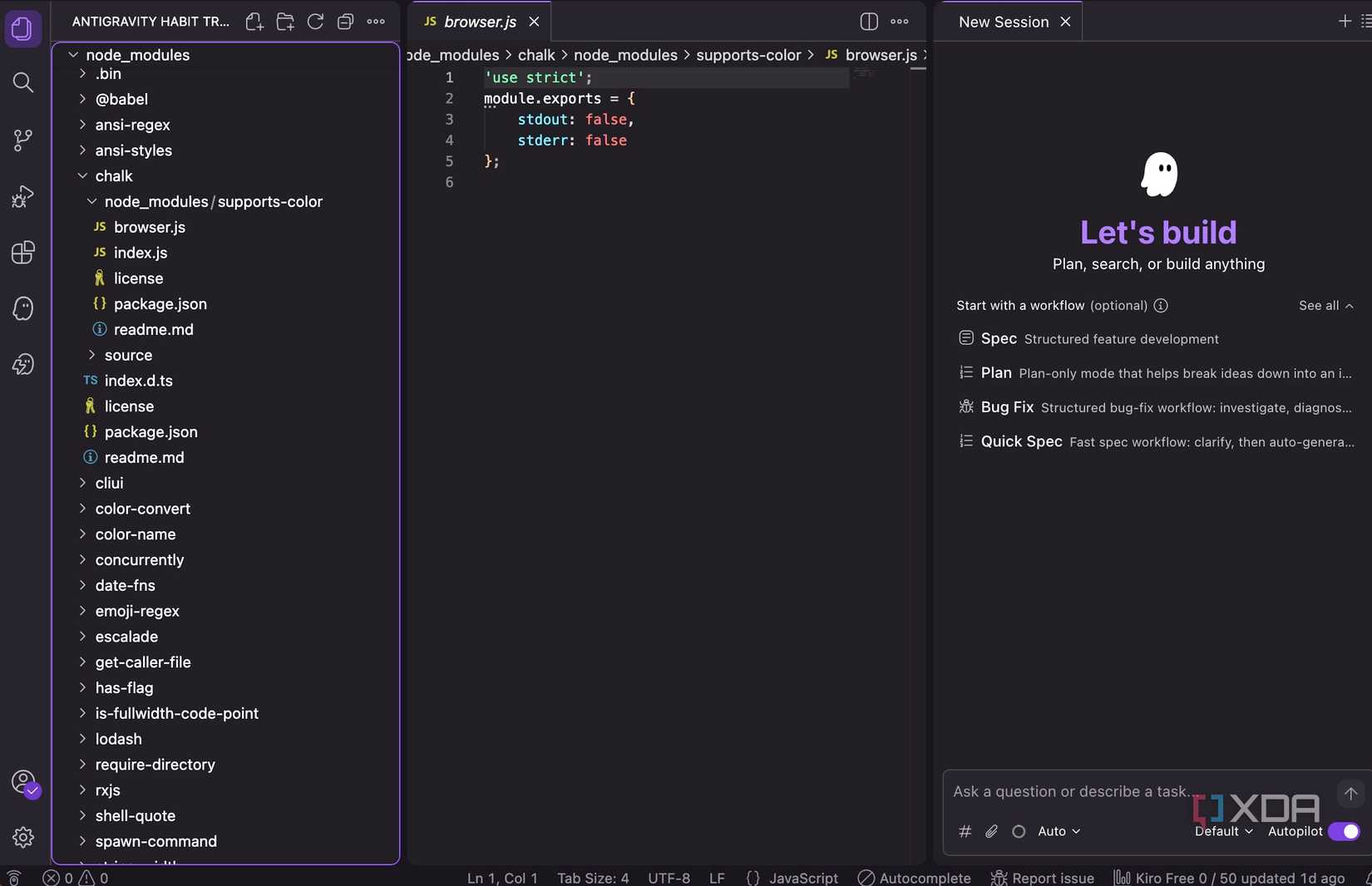Toggle the Autopilot switch
This screenshot has width=1372, height=886.
1344,831
